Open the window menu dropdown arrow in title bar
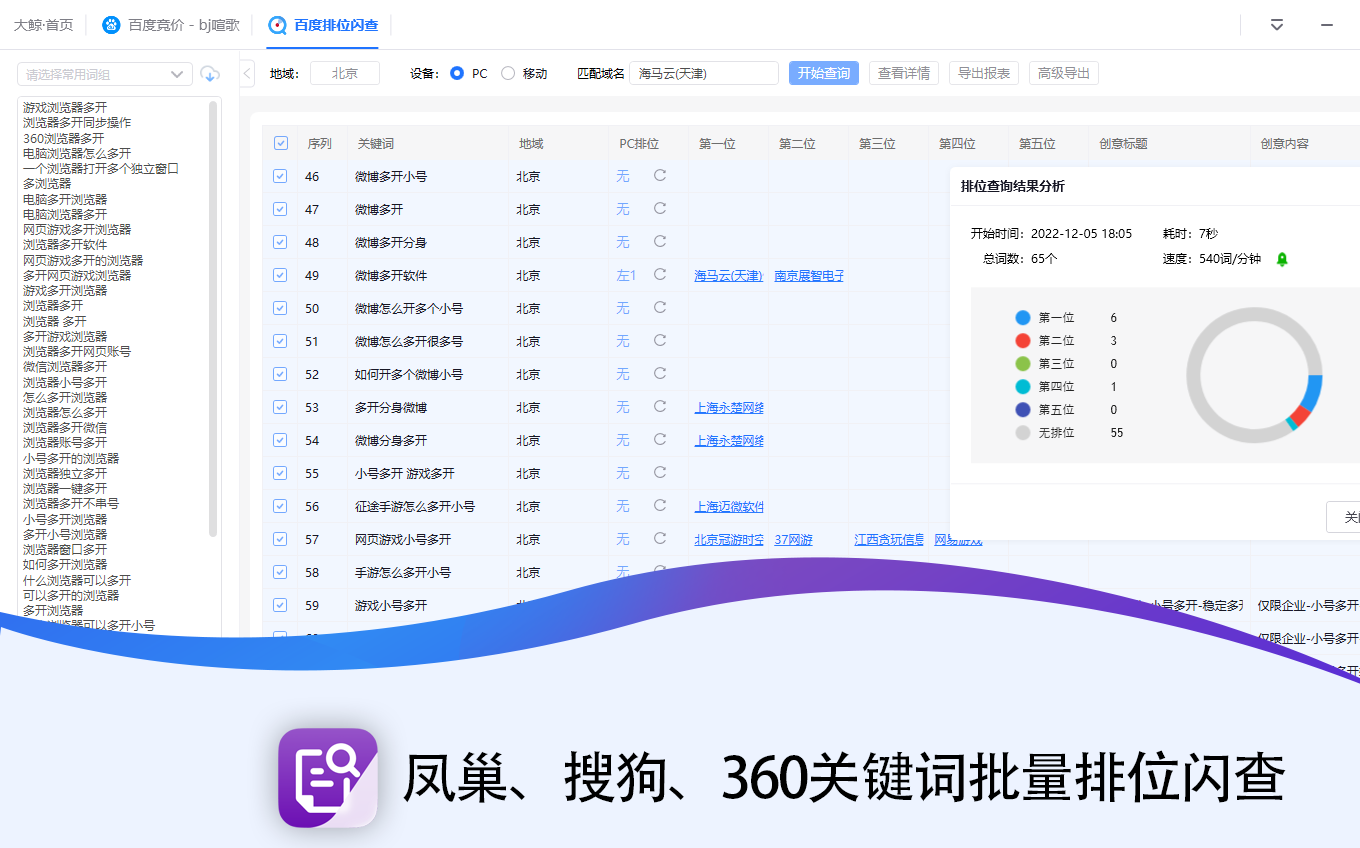The height and width of the screenshot is (848, 1360). tap(1277, 25)
